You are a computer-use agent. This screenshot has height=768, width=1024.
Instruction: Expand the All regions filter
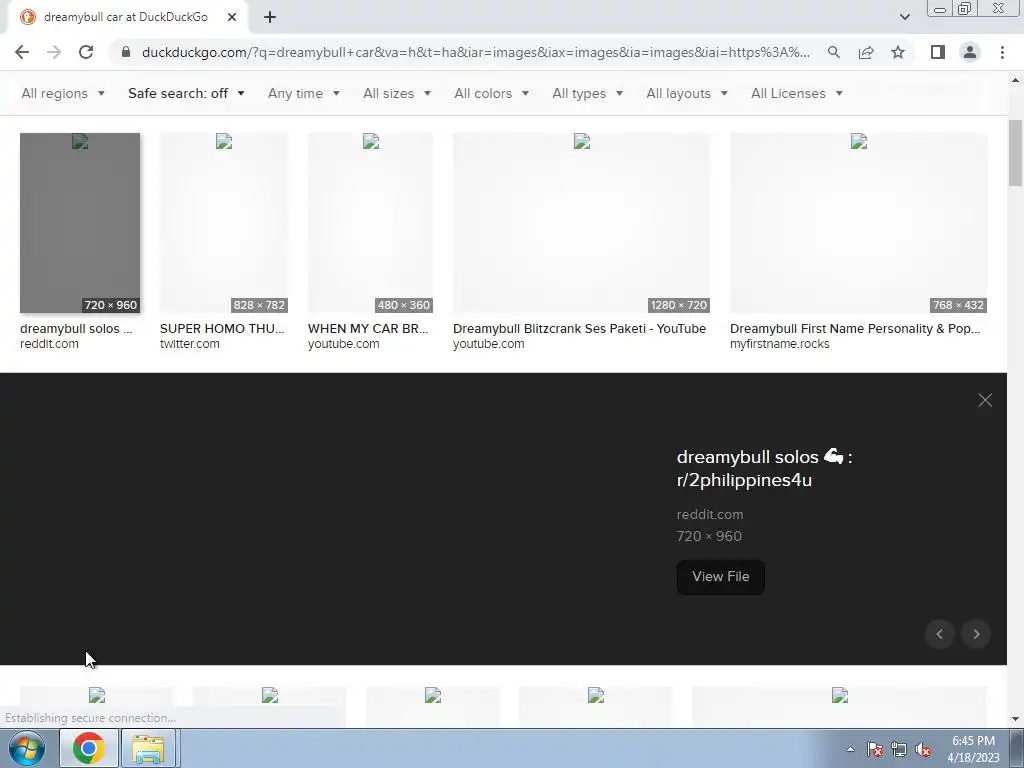pyautogui.click(x=63, y=93)
